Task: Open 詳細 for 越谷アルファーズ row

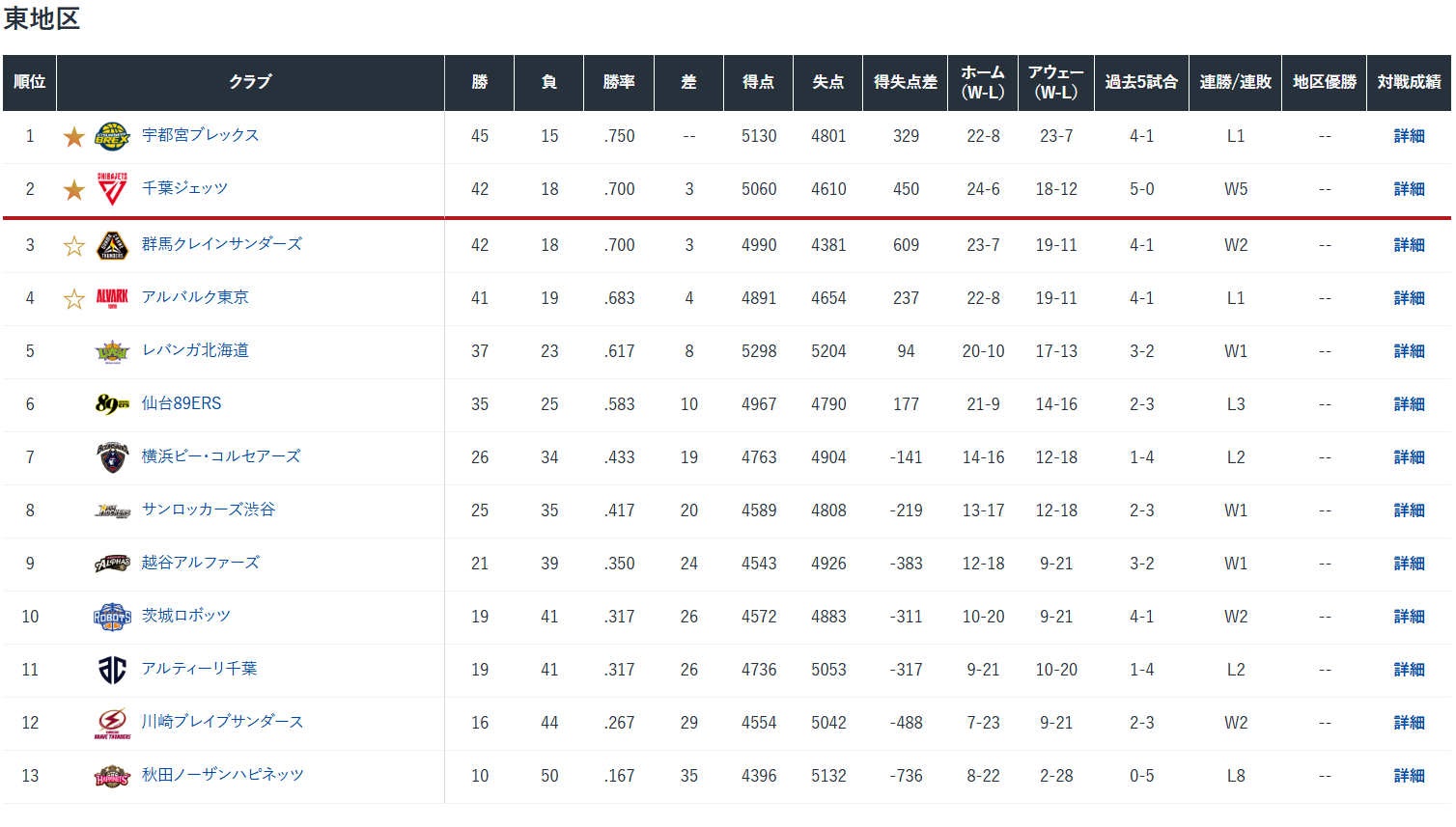Action: pyautogui.click(x=1409, y=564)
